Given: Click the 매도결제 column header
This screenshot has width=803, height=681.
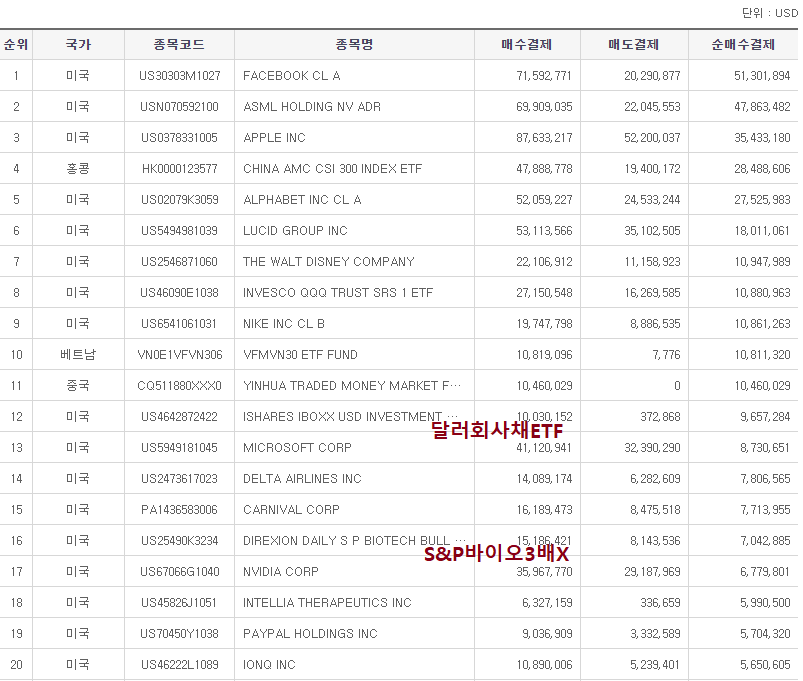Looking at the screenshot, I should tap(633, 45).
